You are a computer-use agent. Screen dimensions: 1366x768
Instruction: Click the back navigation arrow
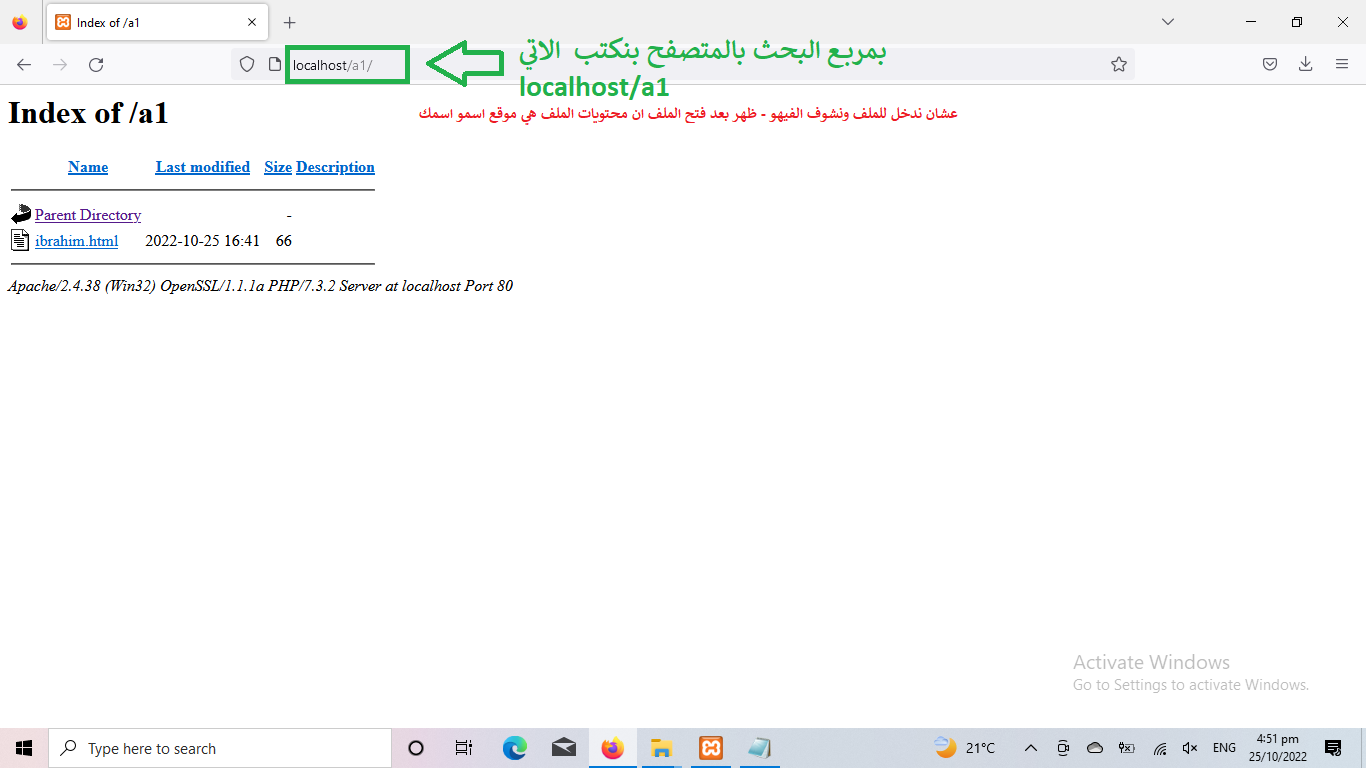click(x=24, y=65)
